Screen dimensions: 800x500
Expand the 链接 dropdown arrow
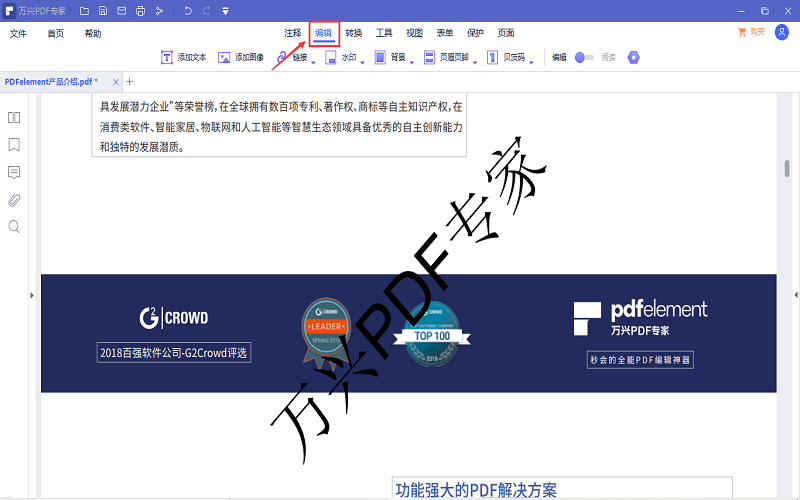(x=313, y=62)
